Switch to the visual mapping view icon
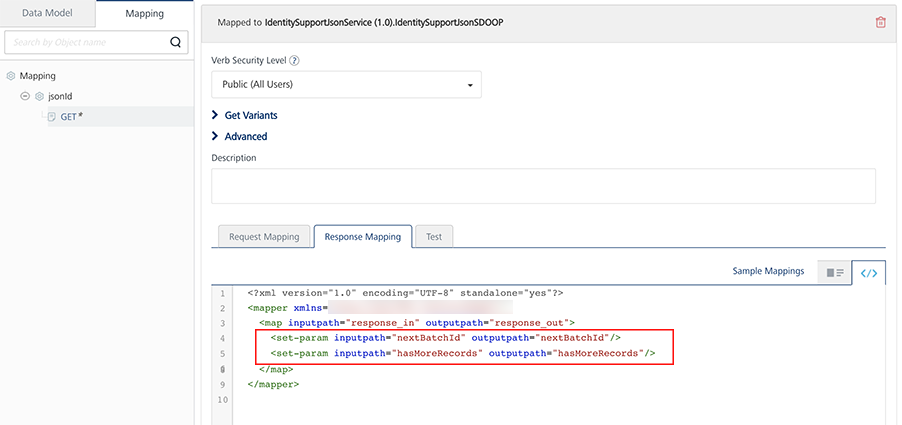The width and height of the screenshot is (902, 425). [834, 273]
